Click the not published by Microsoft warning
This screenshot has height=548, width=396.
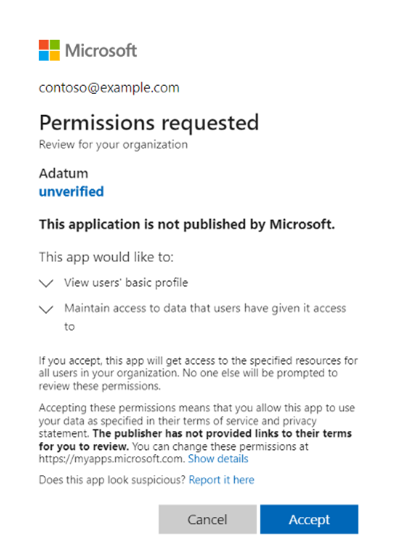pos(187,224)
